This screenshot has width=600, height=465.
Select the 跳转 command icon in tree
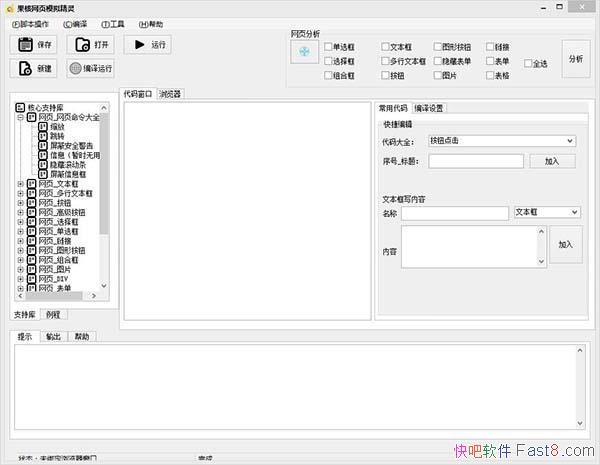pyautogui.click(x=42, y=137)
